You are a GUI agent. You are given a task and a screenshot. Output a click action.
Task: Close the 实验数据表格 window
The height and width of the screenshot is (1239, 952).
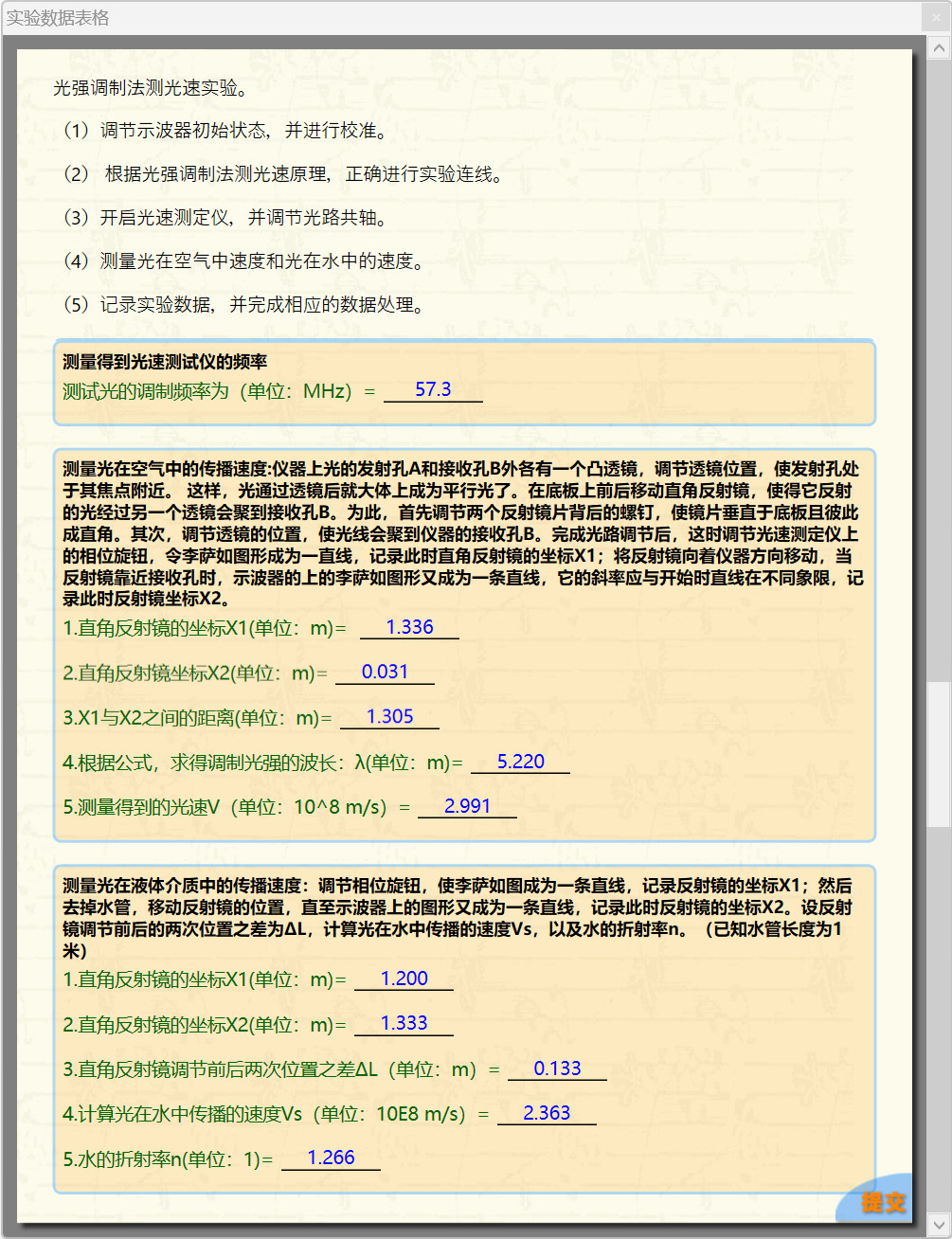(x=936, y=18)
